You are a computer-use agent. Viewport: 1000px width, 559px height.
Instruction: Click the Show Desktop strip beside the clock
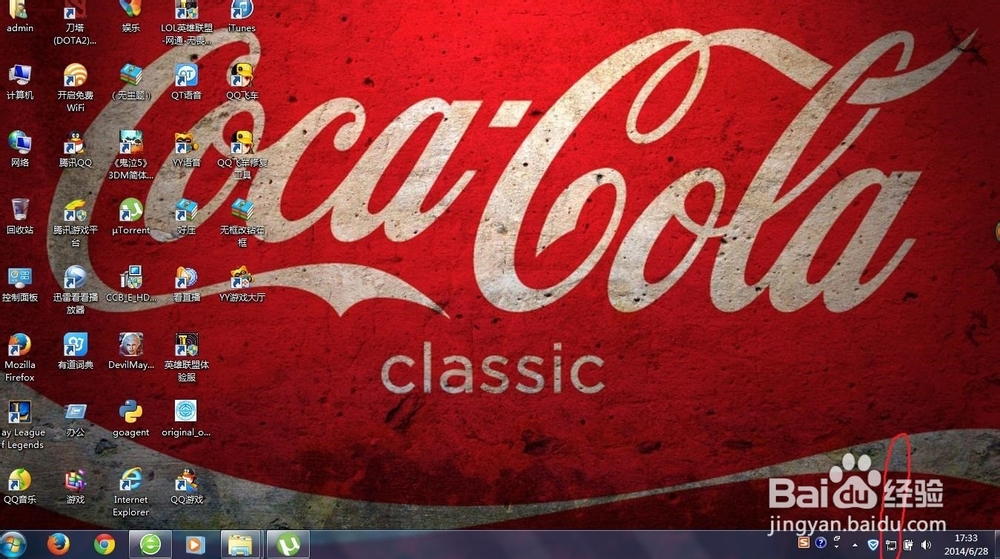tap(996, 545)
